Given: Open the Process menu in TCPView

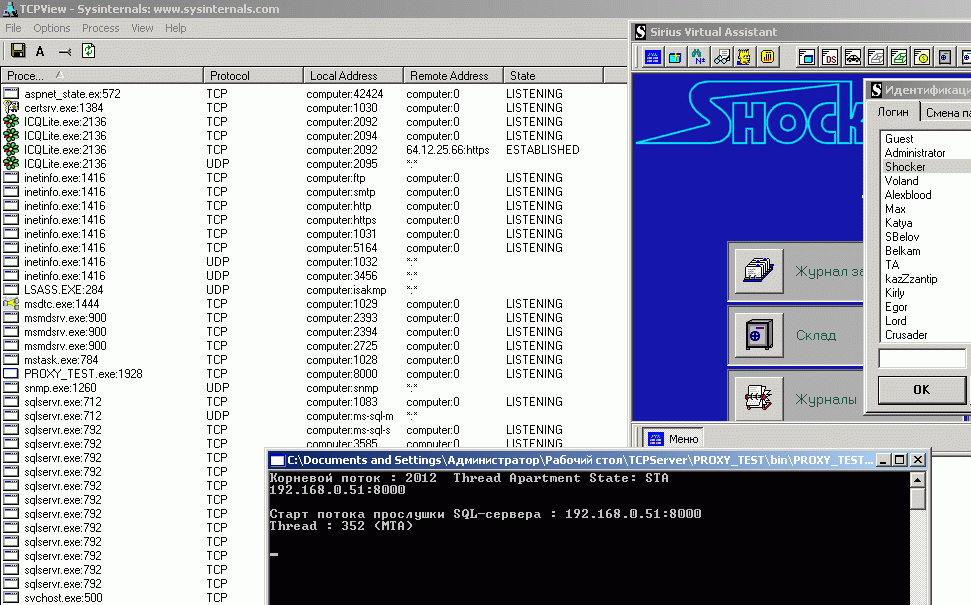Looking at the screenshot, I should (x=100, y=28).
